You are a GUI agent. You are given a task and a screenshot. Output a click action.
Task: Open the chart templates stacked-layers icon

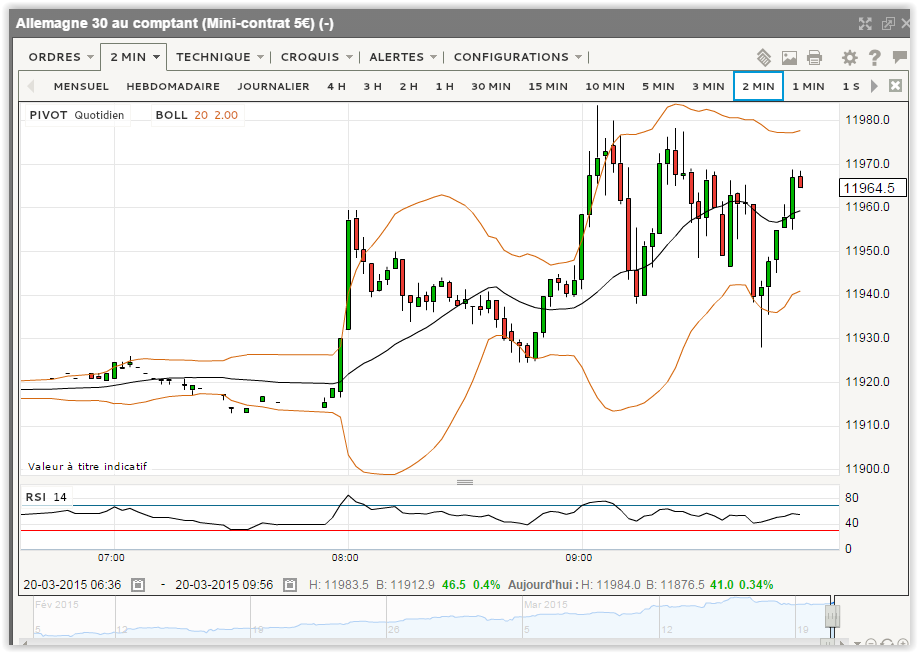click(764, 57)
